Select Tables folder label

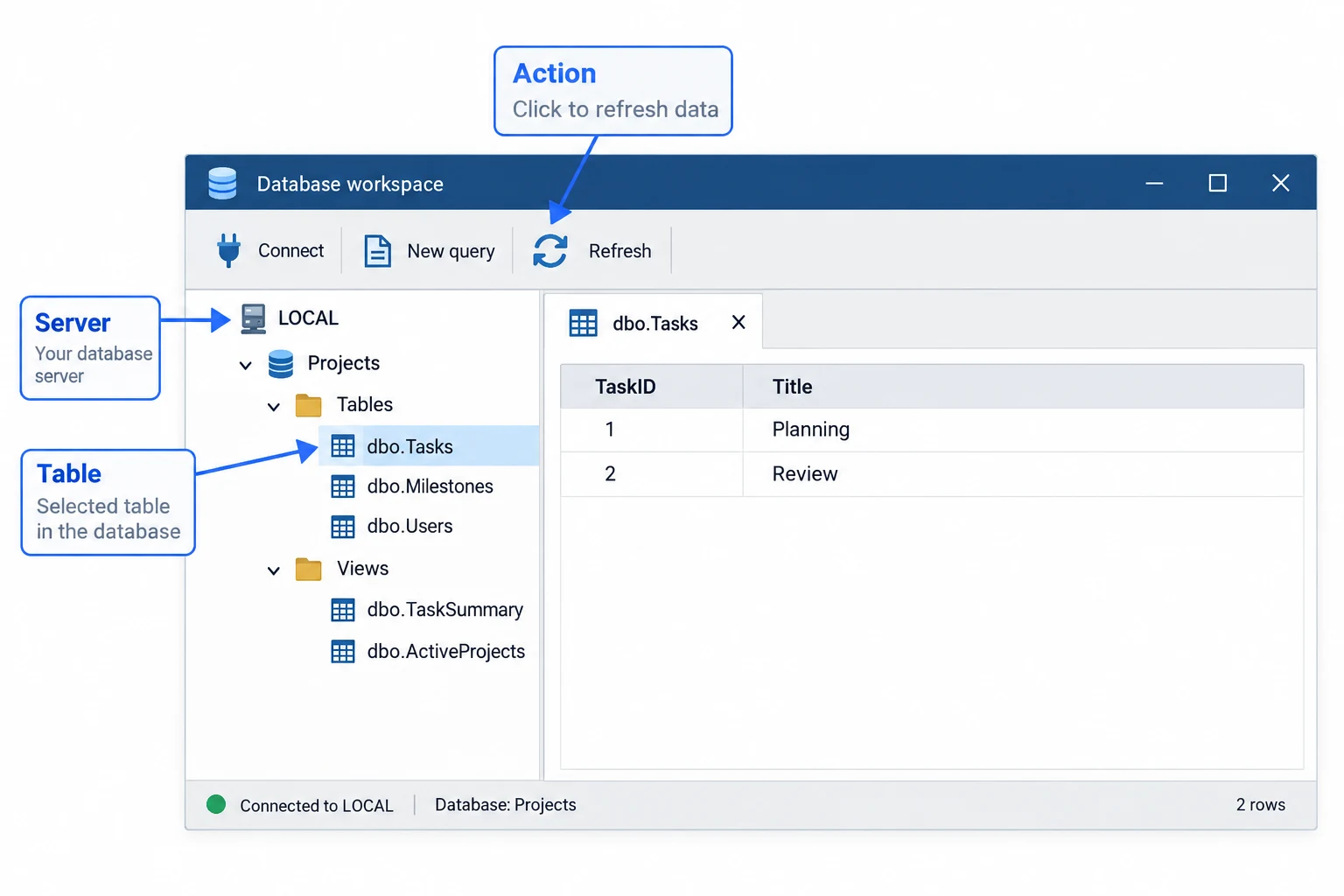pos(365,404)
